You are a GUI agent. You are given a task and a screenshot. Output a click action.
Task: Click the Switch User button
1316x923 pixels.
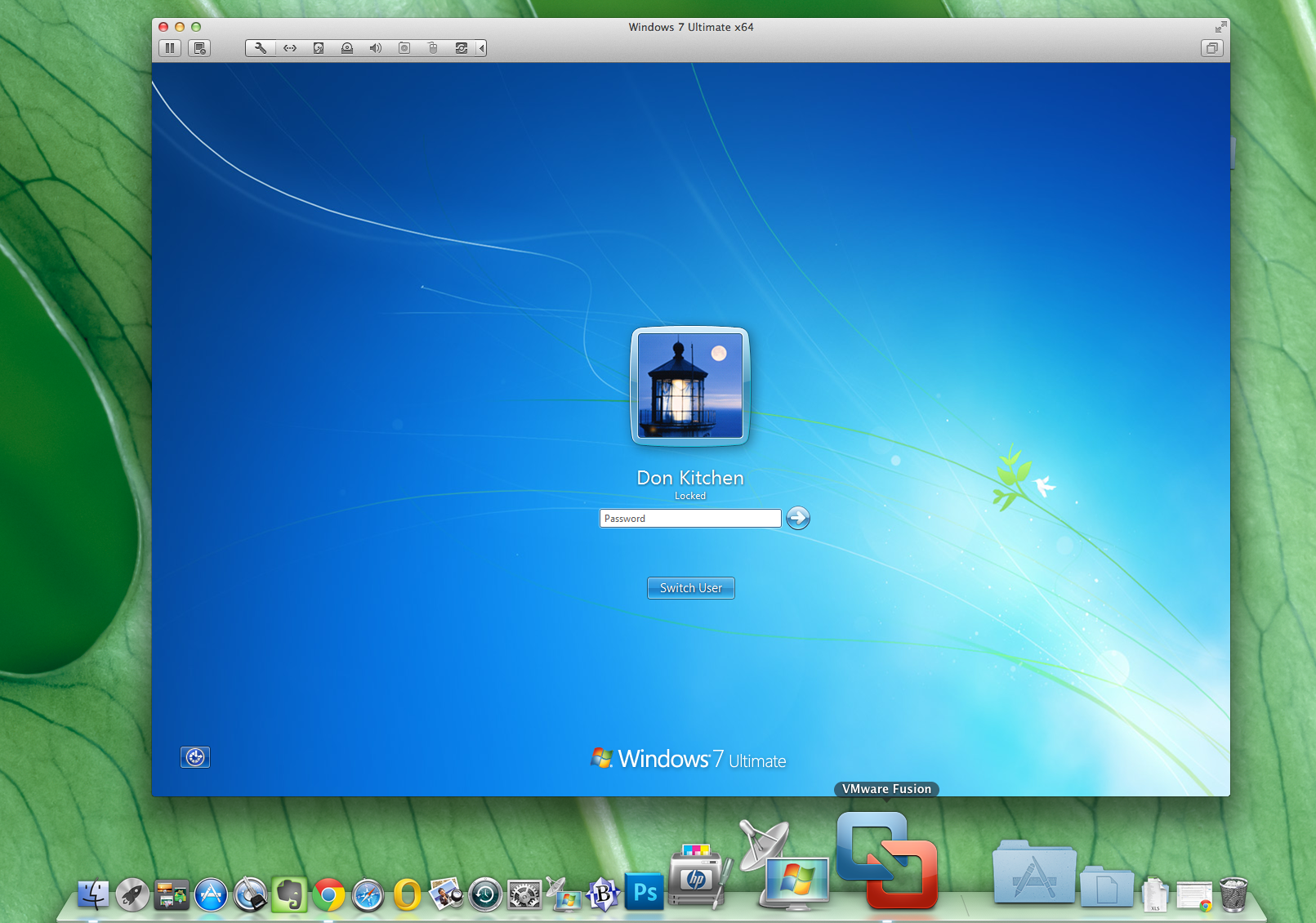pyautogui.click(x=690, y=587)
